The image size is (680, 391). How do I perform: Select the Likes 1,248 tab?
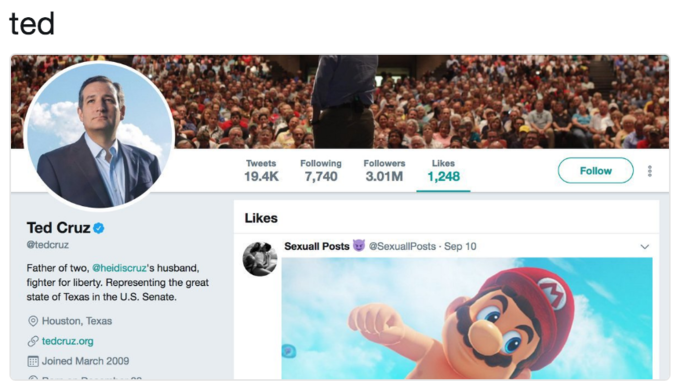[x=443, y=171]
